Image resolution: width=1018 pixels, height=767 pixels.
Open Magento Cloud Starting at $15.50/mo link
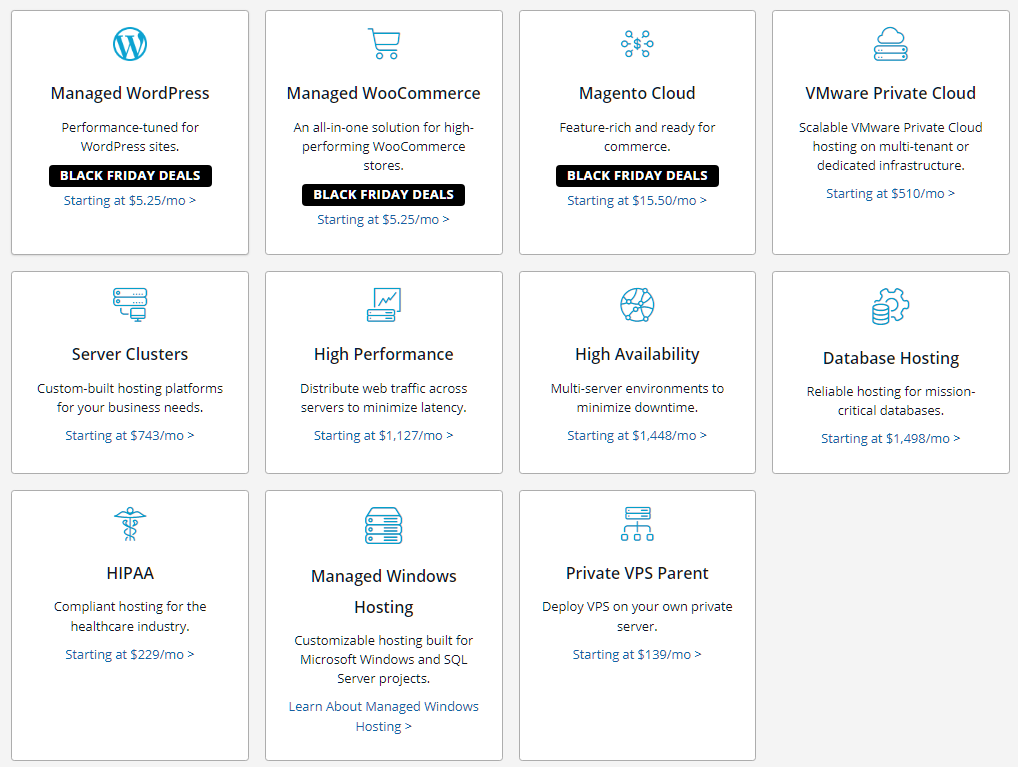click(x=637, y=201)
